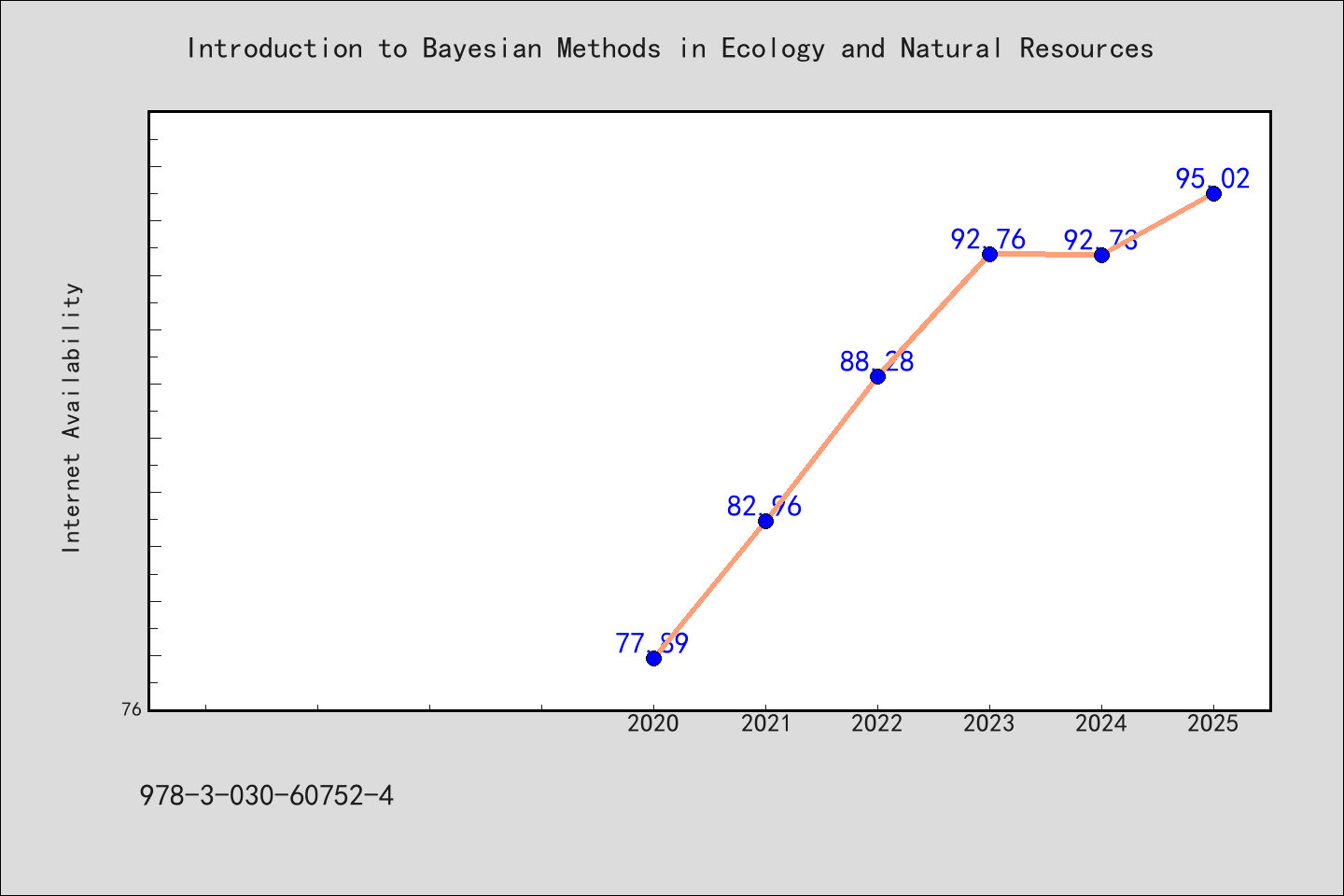Click the ISBN text 978-3-030-60752-4
Viewport: 1344px width, 896px height.
coord(267,796)
